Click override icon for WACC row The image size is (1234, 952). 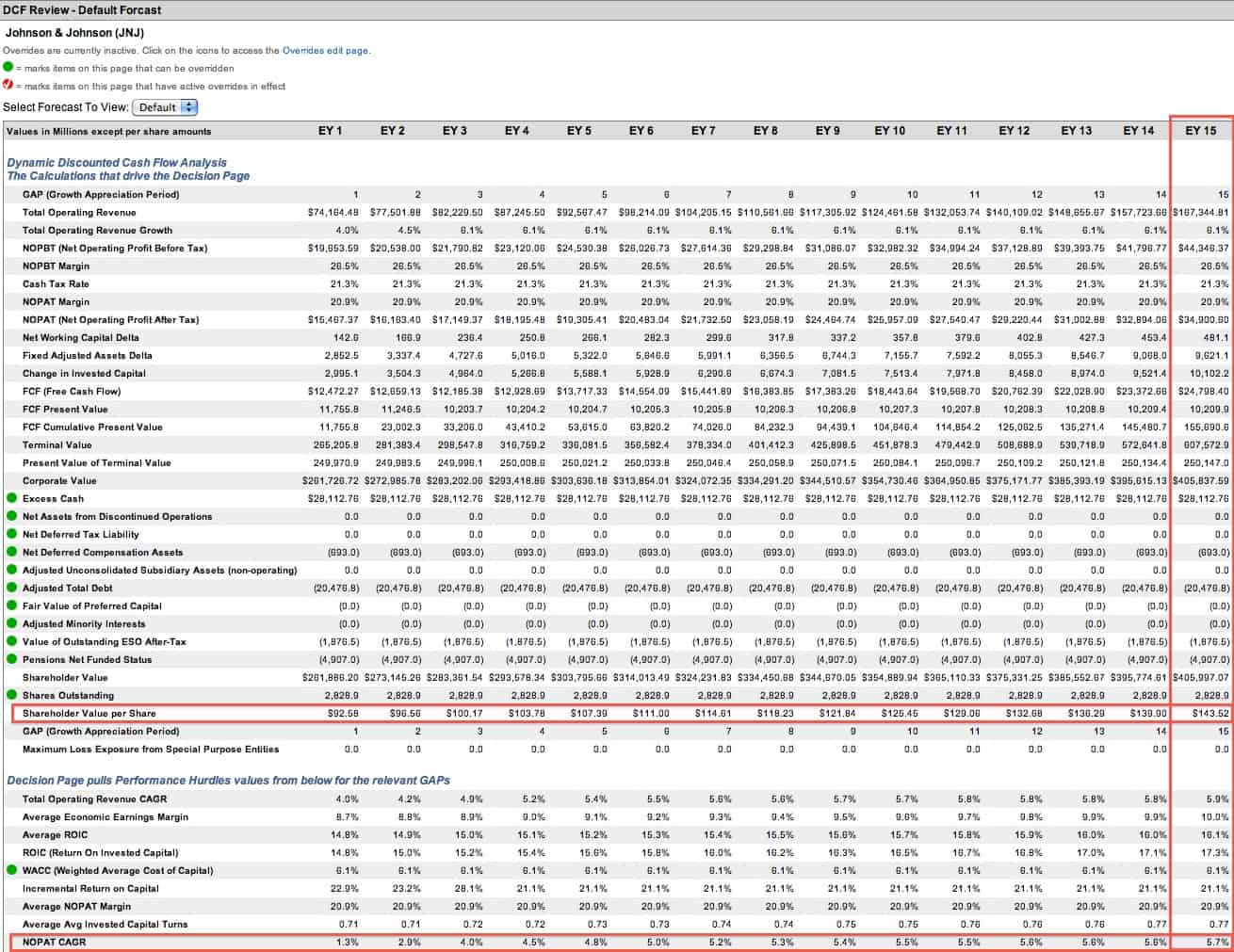click(x=11, y=870)
